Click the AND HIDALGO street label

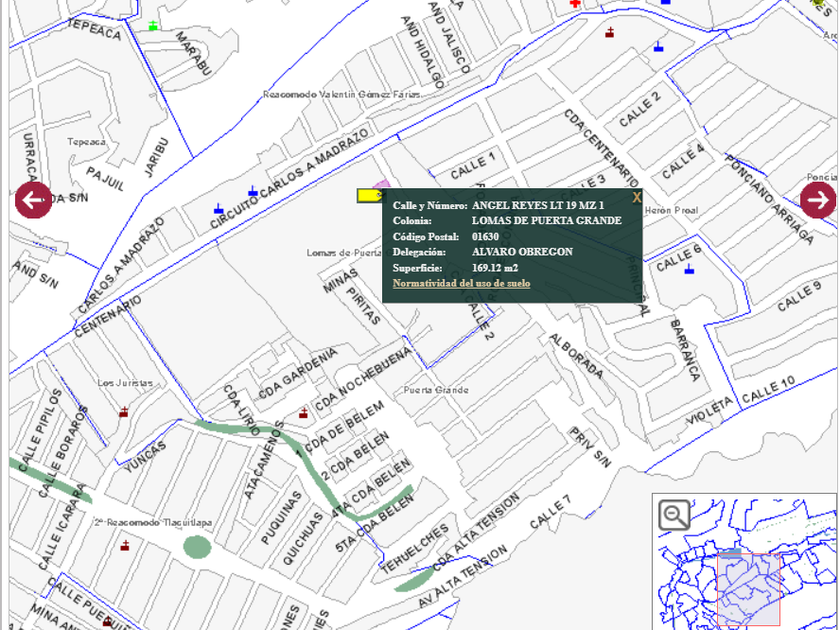[x=423, y=52]
